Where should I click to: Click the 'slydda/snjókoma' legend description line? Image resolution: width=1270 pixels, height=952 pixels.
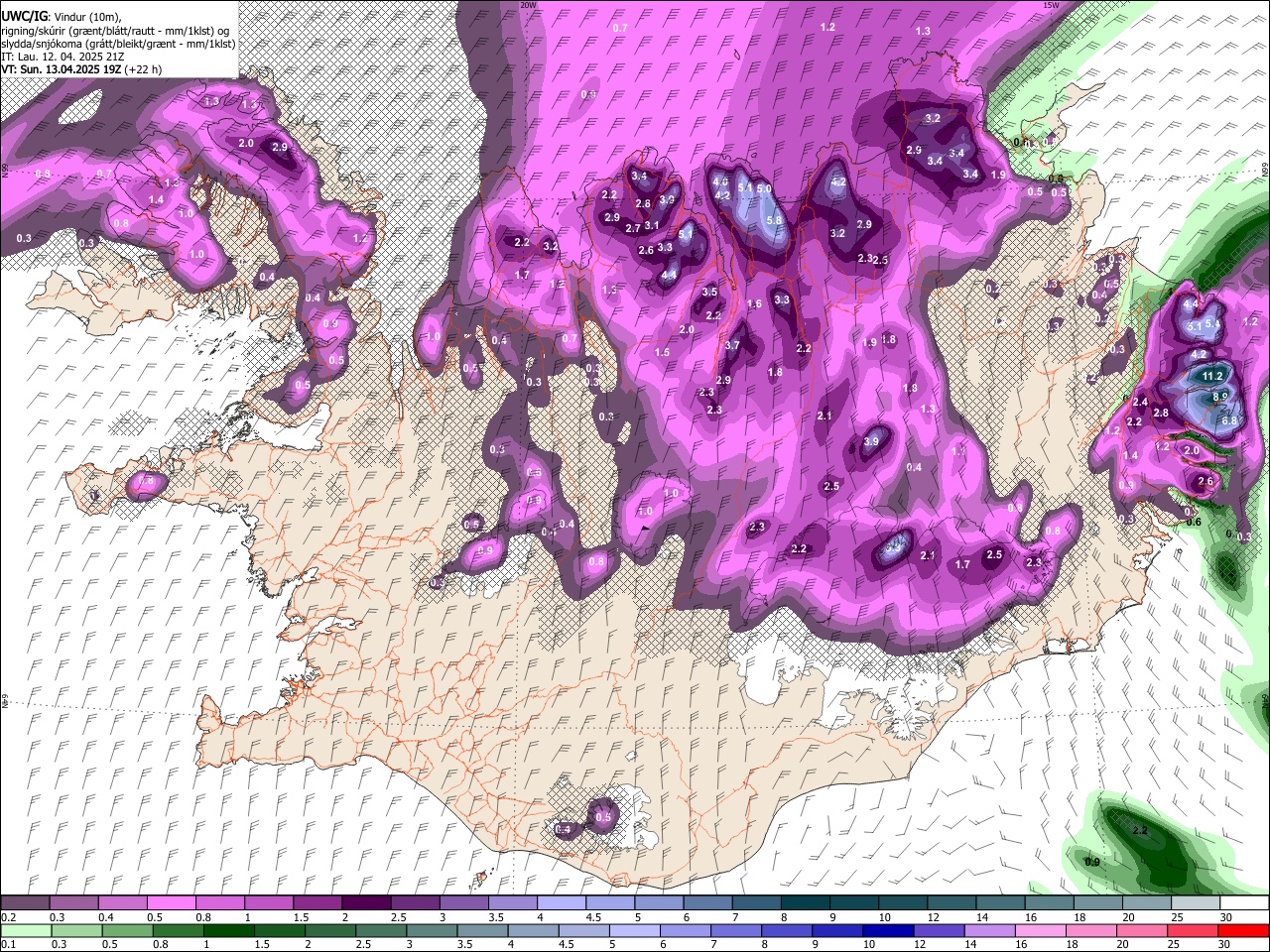(118, 44)
